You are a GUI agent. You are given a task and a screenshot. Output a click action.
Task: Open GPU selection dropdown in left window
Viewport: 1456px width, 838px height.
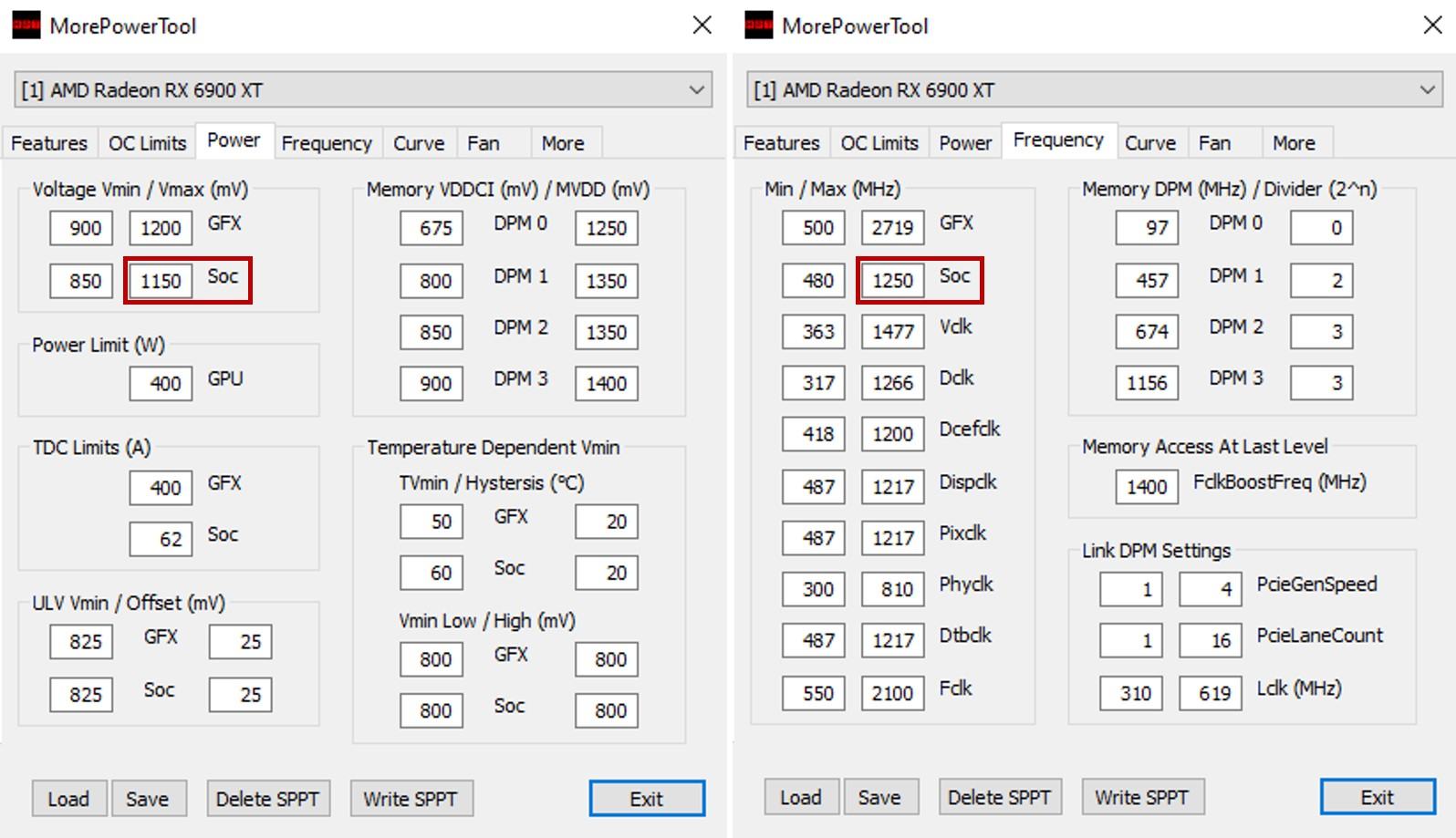(x=363, y=90)
